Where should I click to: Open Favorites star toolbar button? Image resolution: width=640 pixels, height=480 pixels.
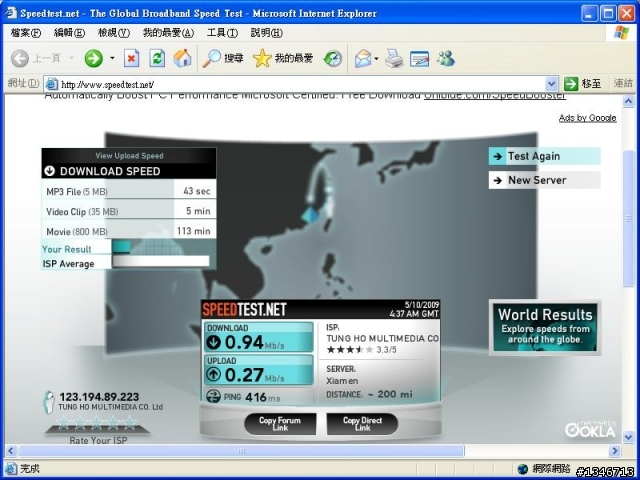[283, 58]
